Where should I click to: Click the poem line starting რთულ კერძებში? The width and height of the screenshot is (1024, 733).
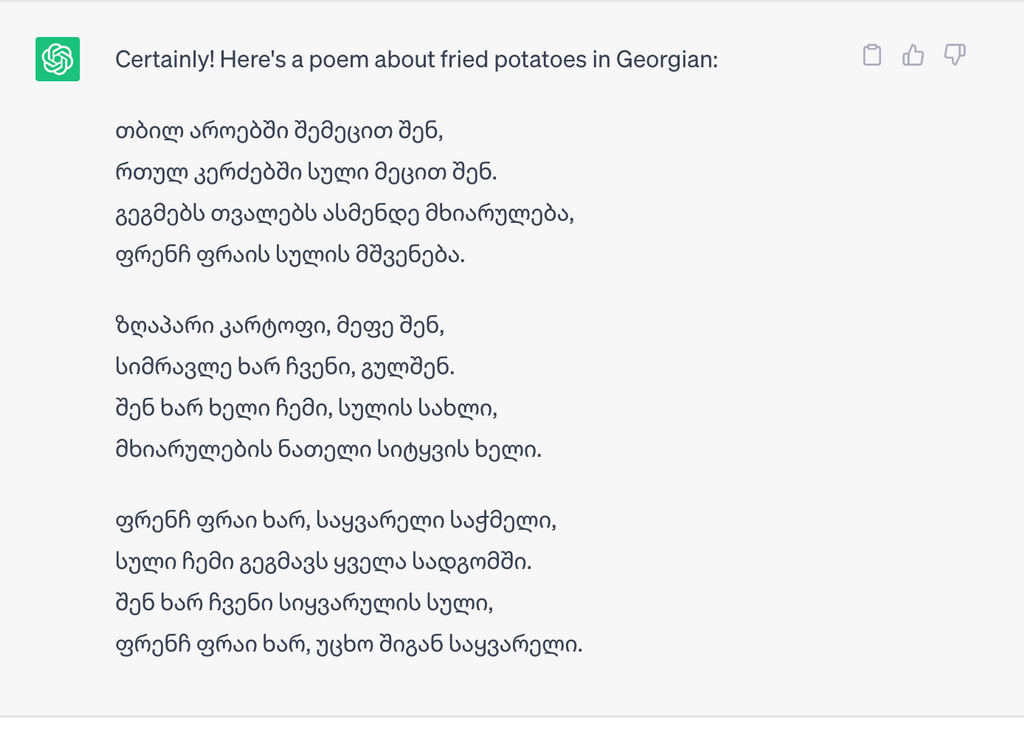(306, 172)
